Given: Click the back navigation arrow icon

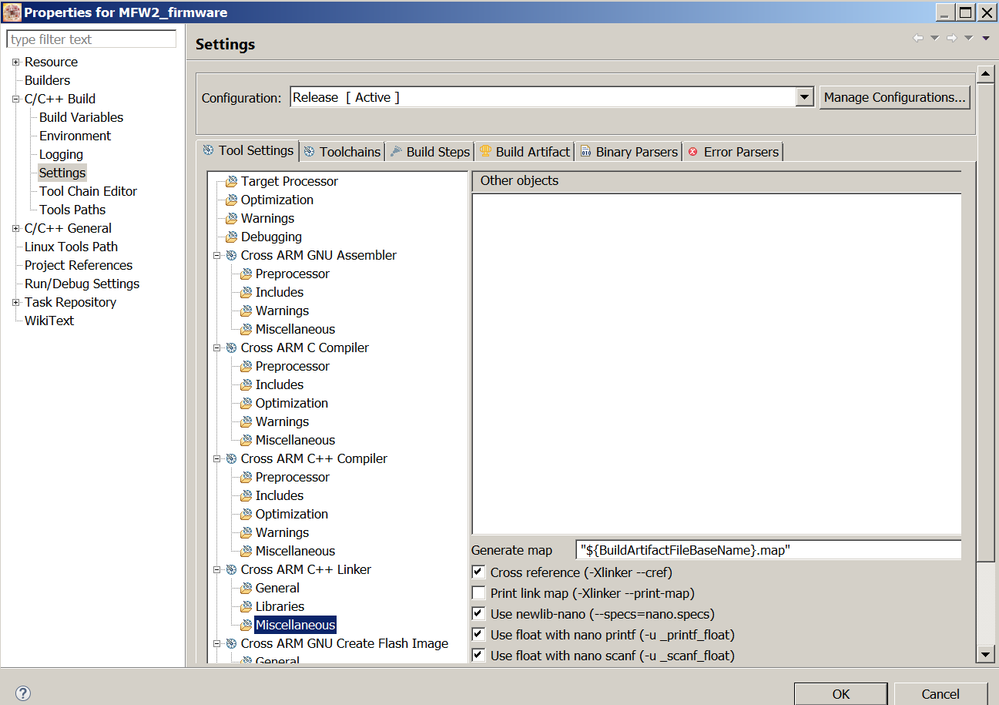Looking at the screenshot, I should point(918,38).
